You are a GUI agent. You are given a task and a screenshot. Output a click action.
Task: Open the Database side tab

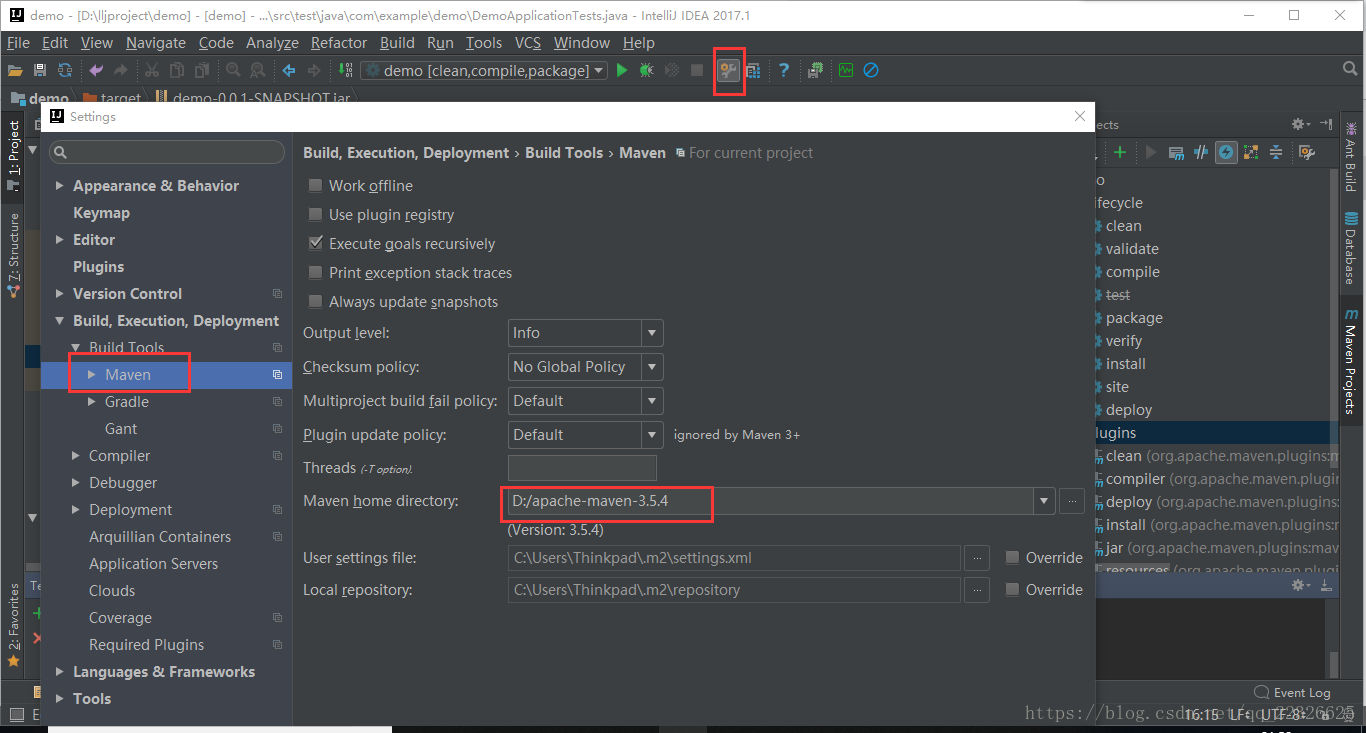pyautogui.click(x=1350, y=248)
